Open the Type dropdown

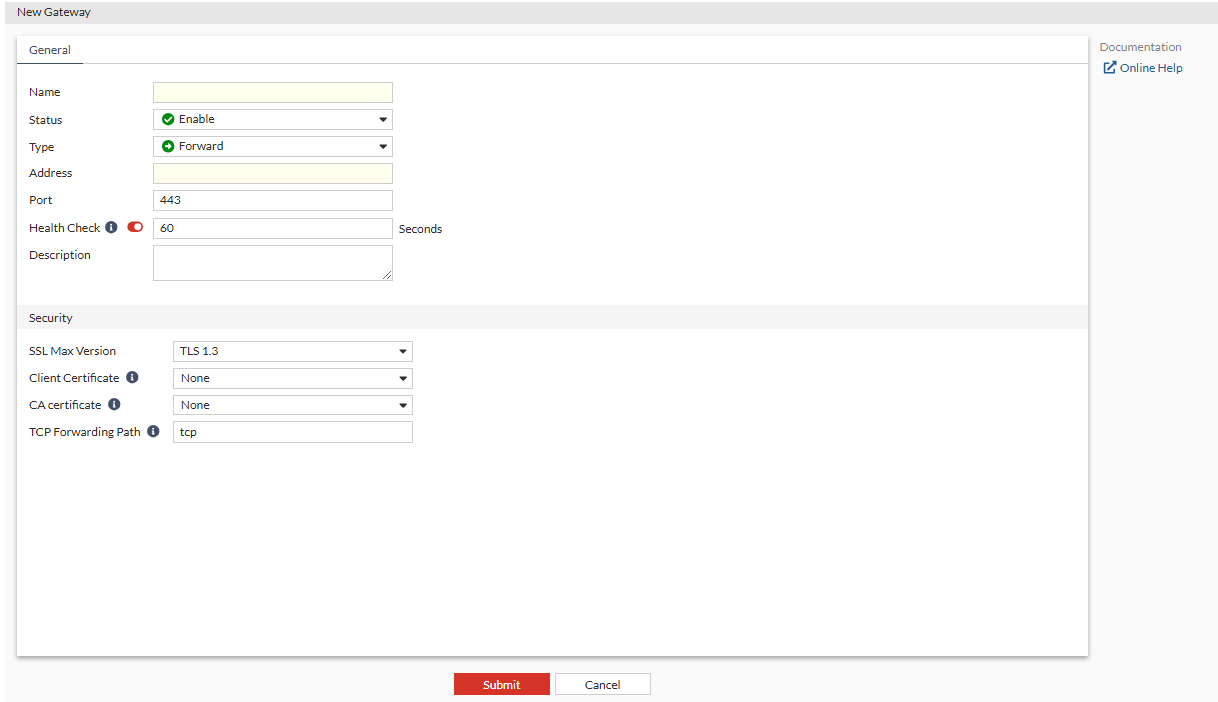click(383, 146)
